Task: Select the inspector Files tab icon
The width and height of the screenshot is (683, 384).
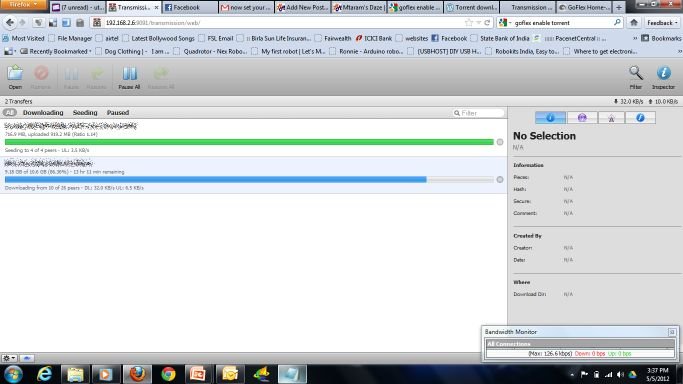Action: [x=640, y=118]
